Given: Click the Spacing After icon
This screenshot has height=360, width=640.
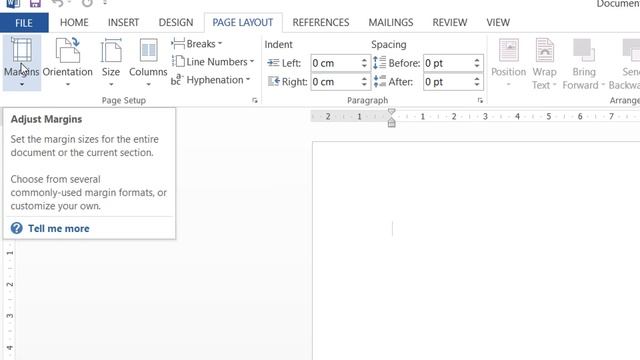Looking at the screenshot, I should [380, 81].
